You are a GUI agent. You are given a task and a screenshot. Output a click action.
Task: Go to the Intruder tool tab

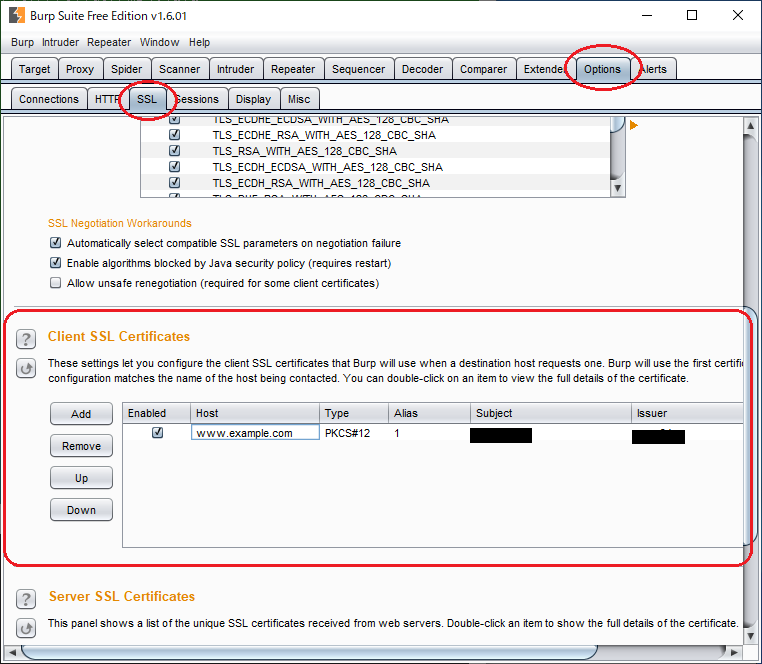(x=235, y=69)
